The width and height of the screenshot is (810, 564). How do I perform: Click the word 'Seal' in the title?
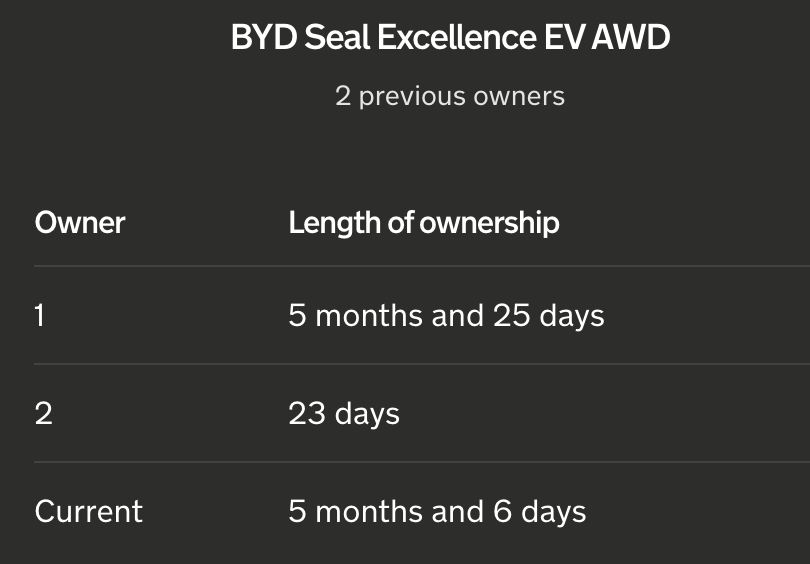[x=337, y=37]
